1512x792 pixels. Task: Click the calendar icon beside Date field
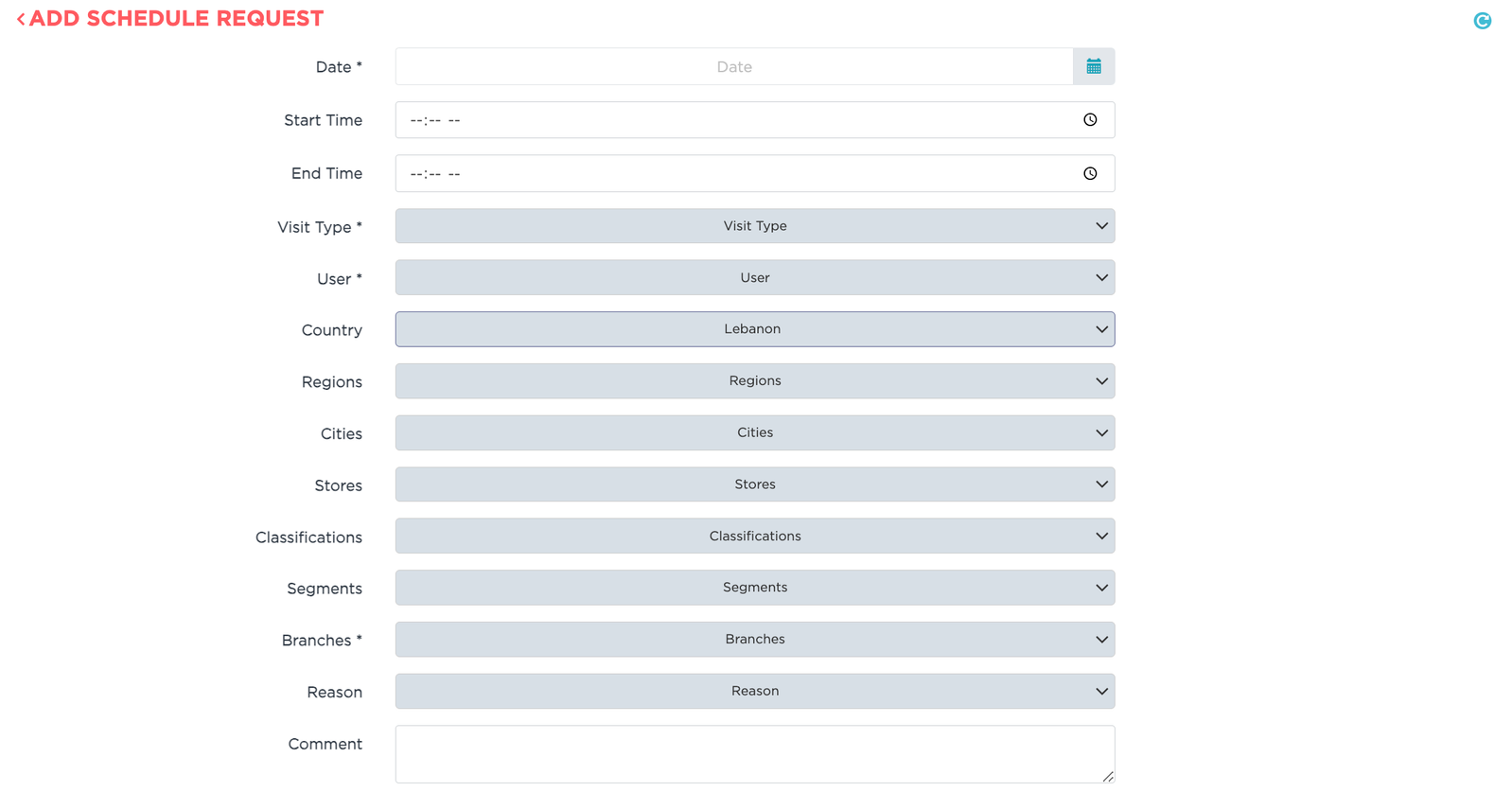[x=1094, y=66]
